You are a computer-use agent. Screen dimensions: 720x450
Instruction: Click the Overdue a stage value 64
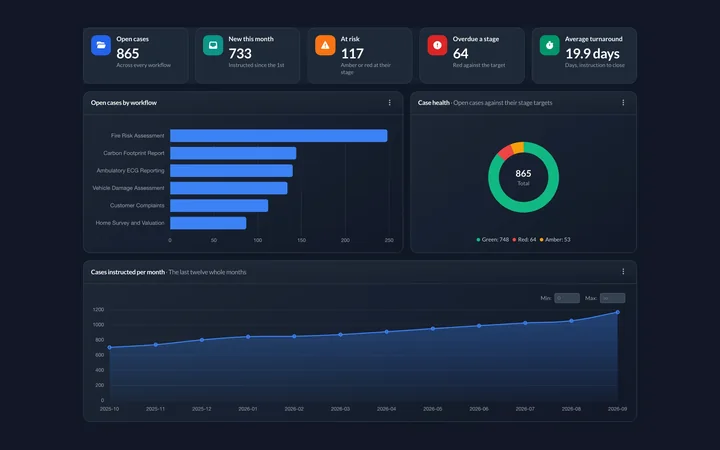461,54
